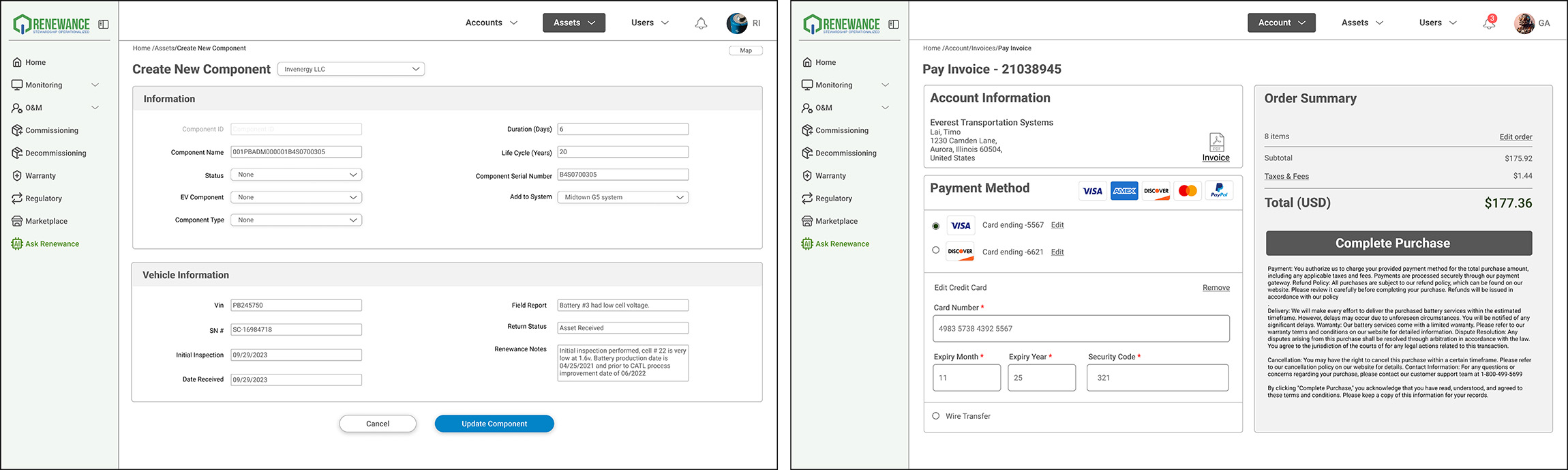Click Marketplace icon in Pay Invoice sidebar
1568x470 pixels.
pos(807,221)
